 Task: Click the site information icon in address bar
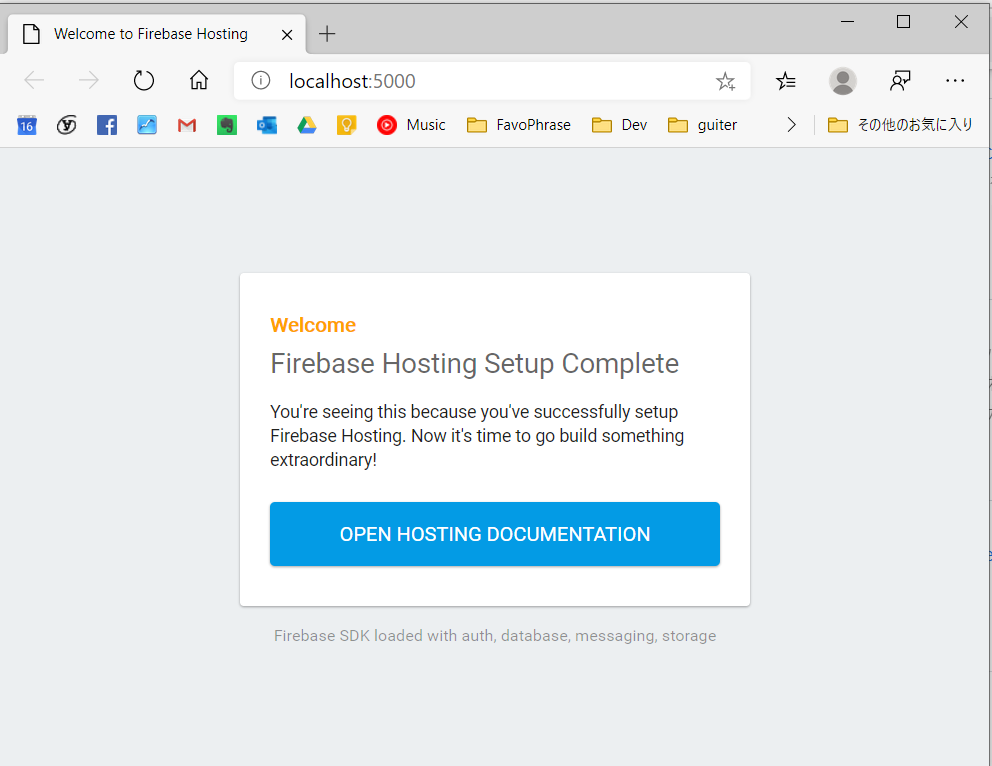(x=259, y=80)
